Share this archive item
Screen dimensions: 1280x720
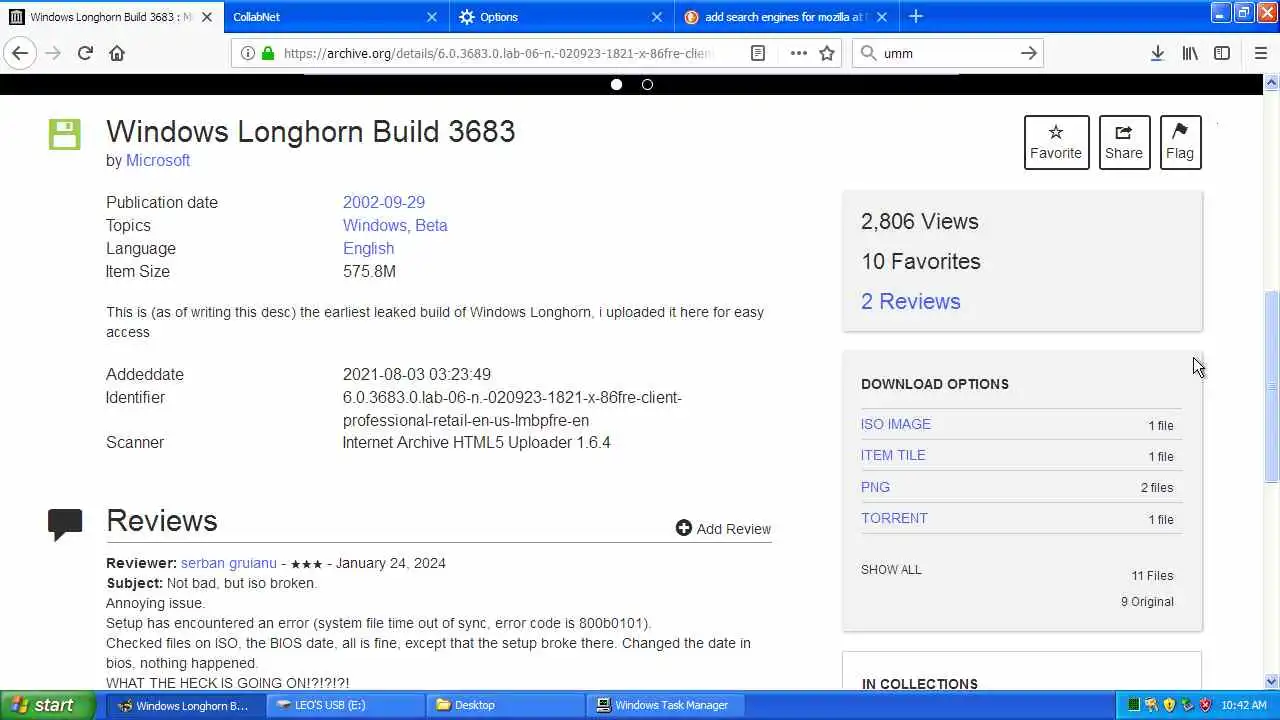click(1124, 142)
